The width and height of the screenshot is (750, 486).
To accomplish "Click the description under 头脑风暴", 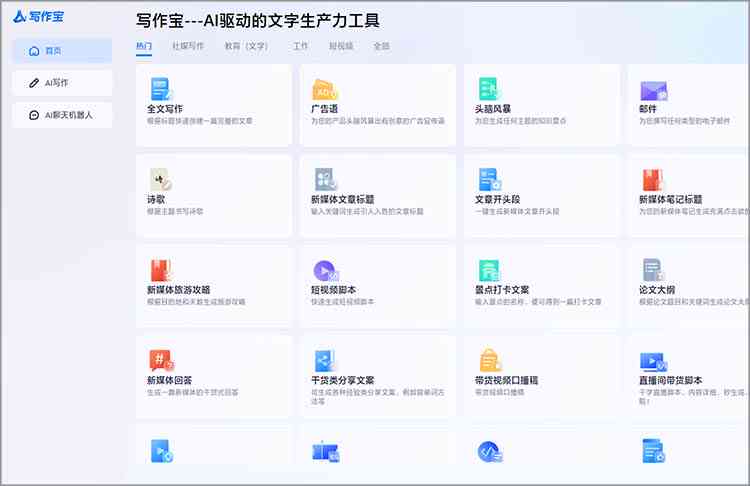I will 520,121.
